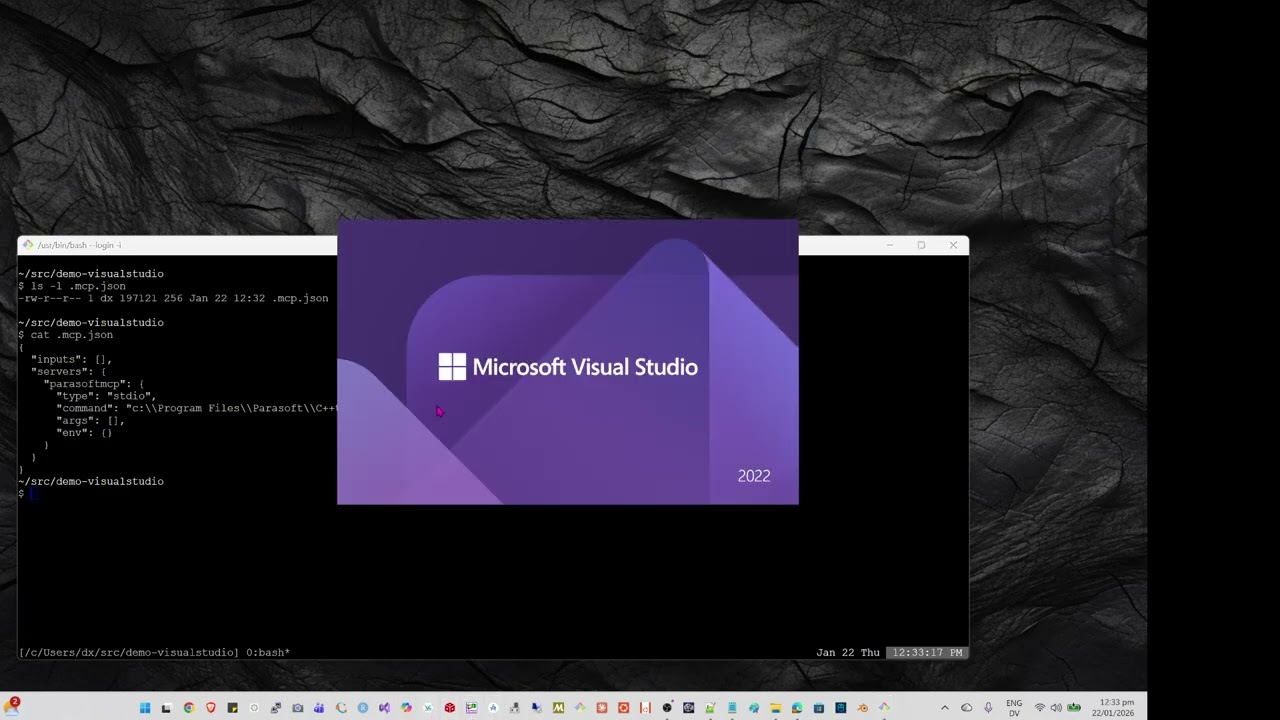Click the '12:33:17 PM' tmux clock
This screenshot has height=720, width=1280.
click(x=928, y=653)
